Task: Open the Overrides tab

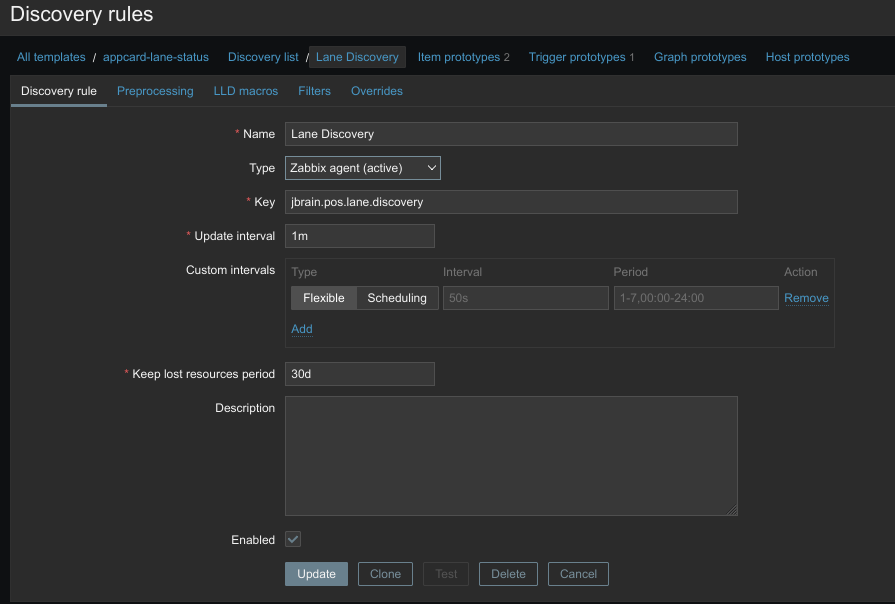Action: (376, 91)
